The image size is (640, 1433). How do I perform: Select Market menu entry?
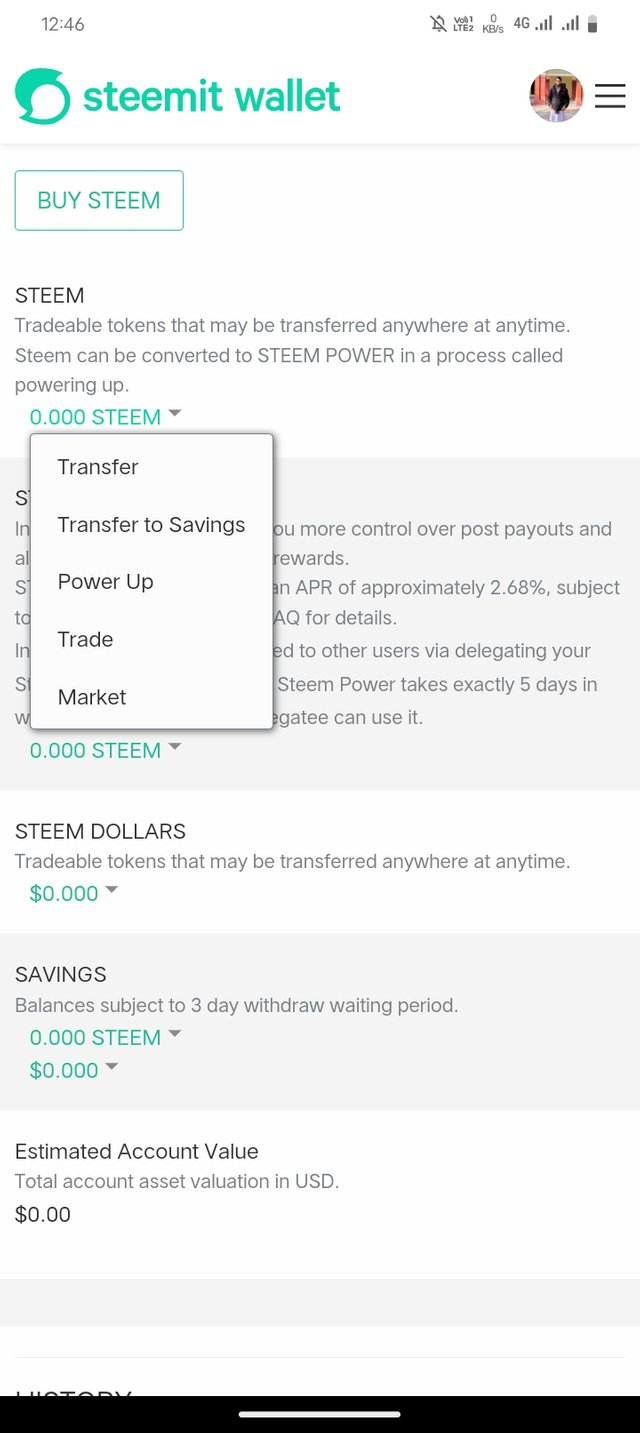point(92,697)
